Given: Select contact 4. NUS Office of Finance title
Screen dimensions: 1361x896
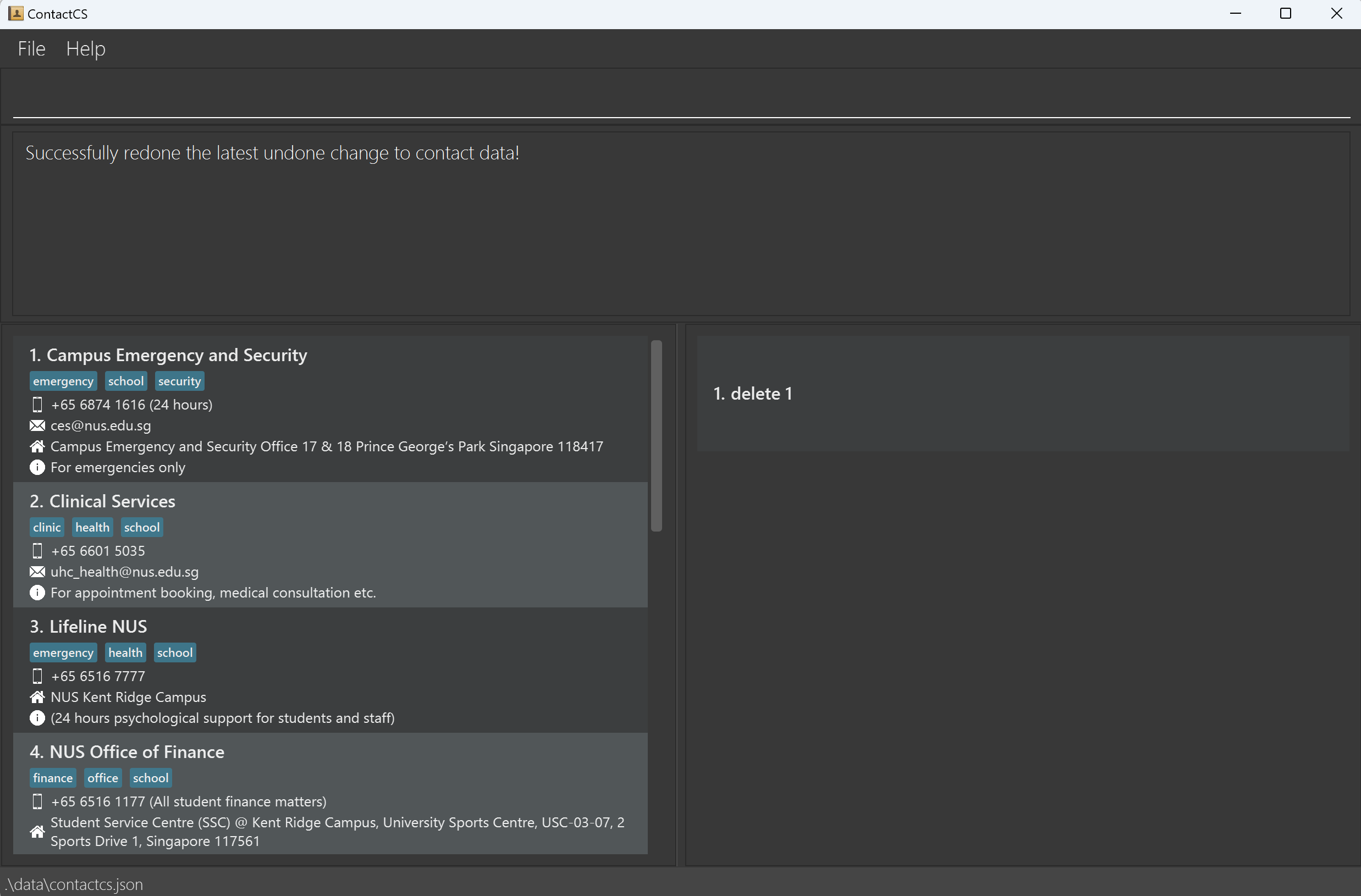Looking at the screenshot, I should 127,751.
